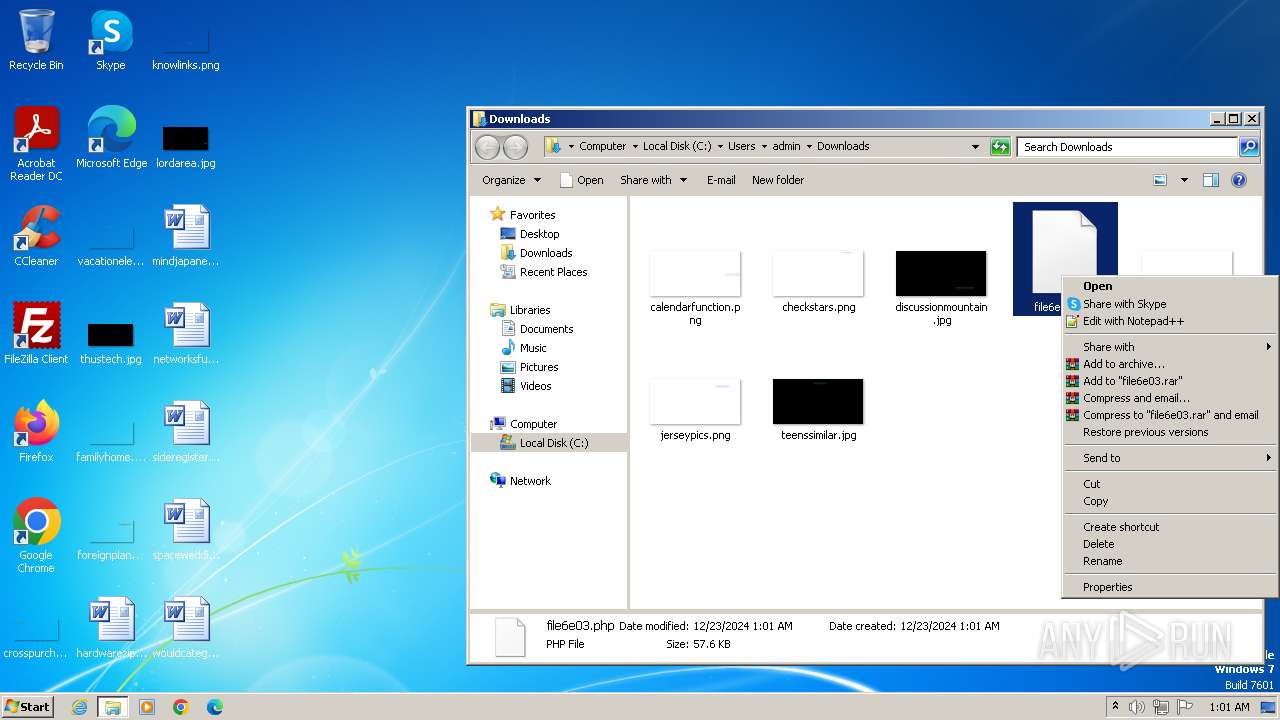Screen dimensions: 1280x720
Task: Open Explorer help icon
Action: [1239, 180]
